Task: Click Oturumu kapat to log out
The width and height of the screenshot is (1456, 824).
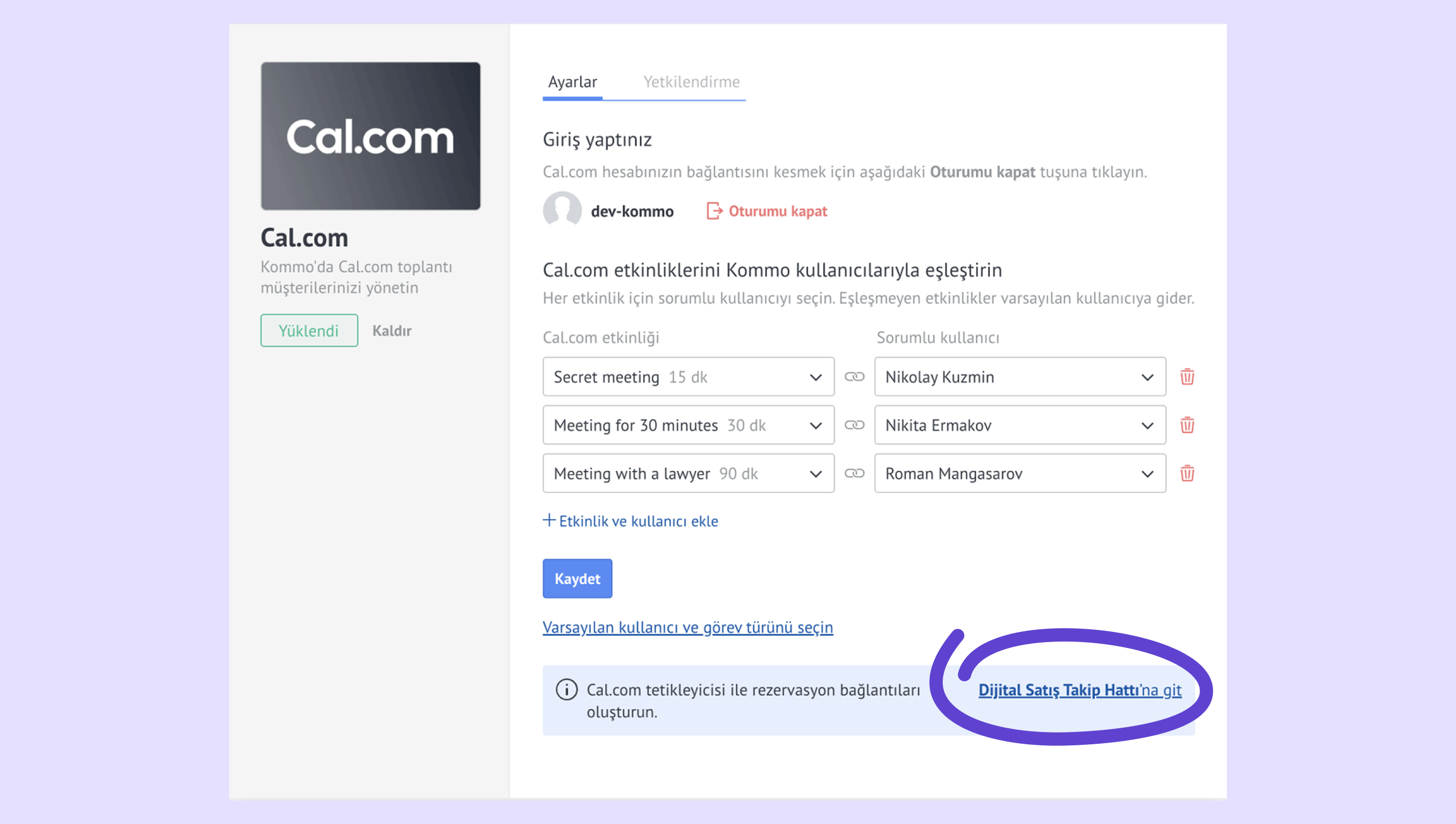Action: point(767,211)
